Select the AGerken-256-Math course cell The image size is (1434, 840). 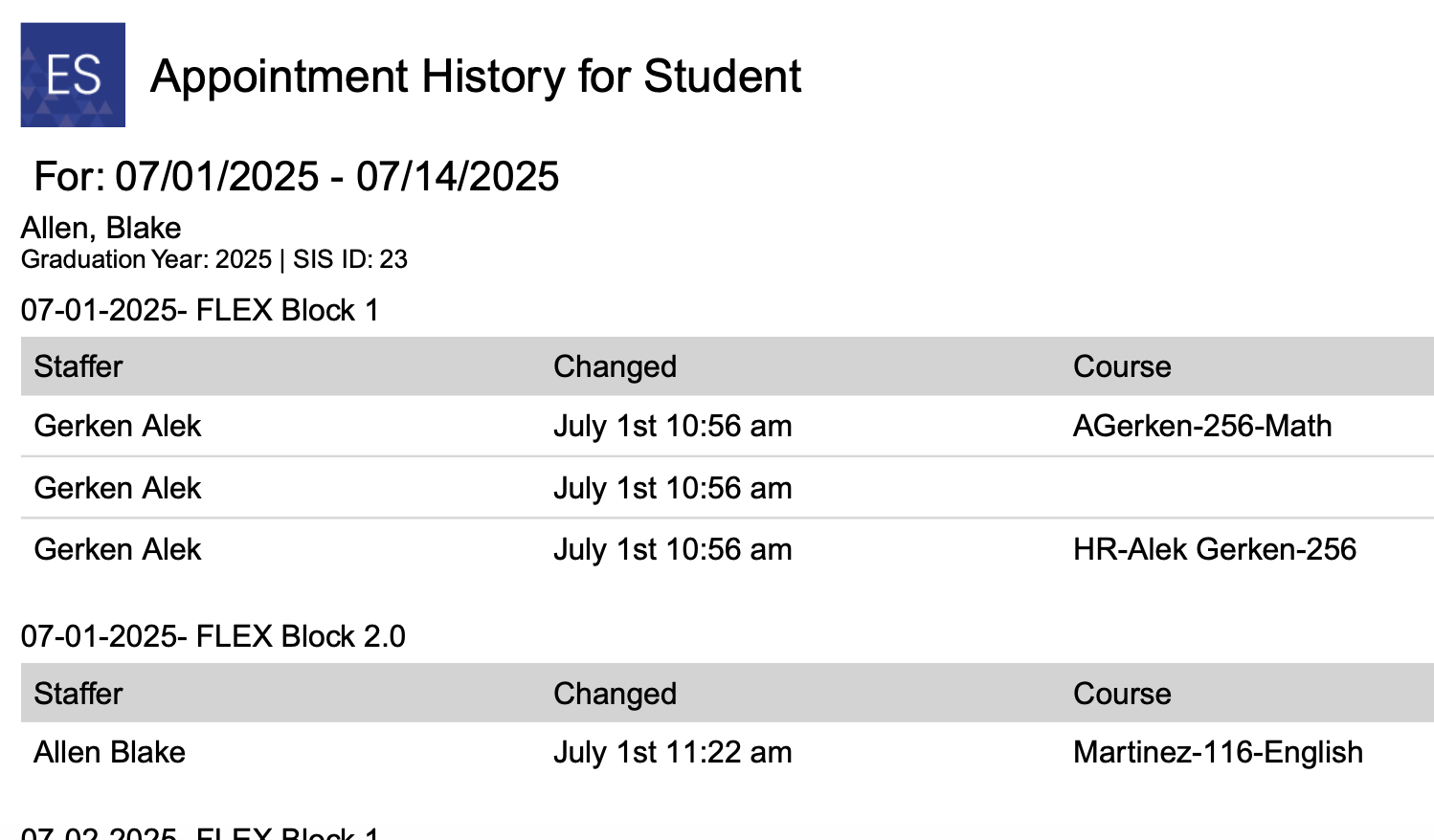[1202, 426]
